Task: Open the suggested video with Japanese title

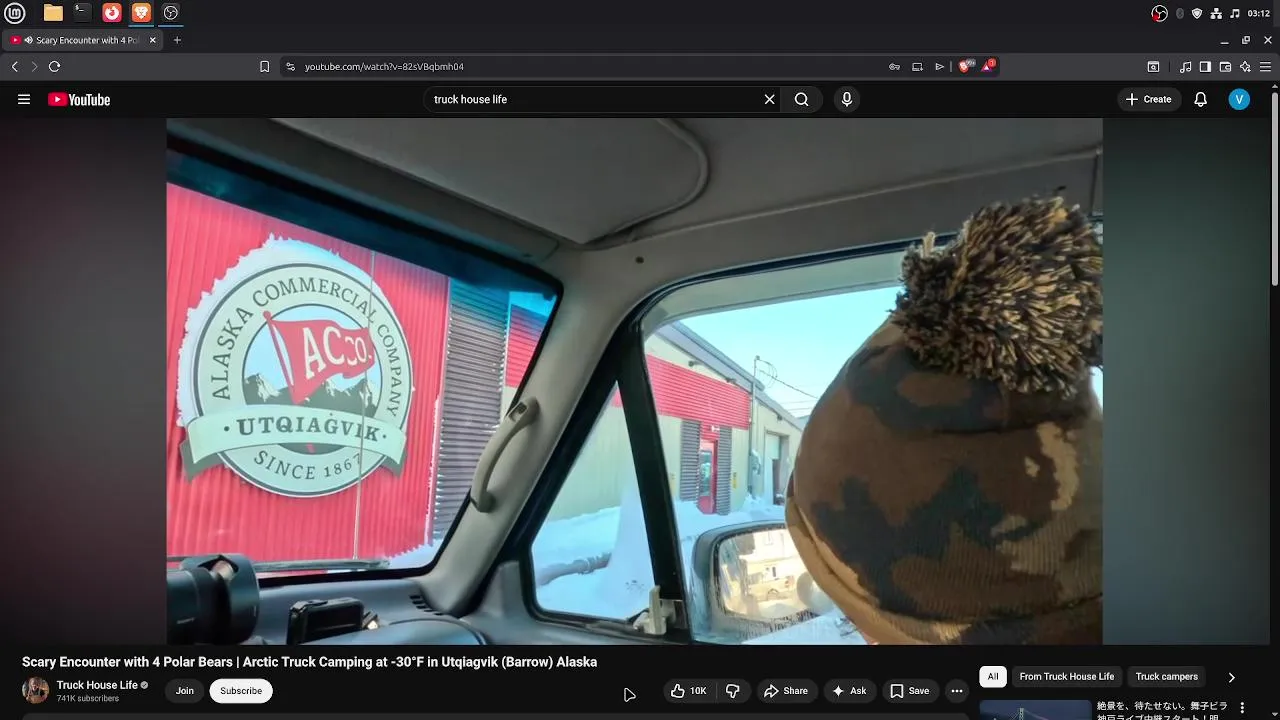Action: 1162,708
